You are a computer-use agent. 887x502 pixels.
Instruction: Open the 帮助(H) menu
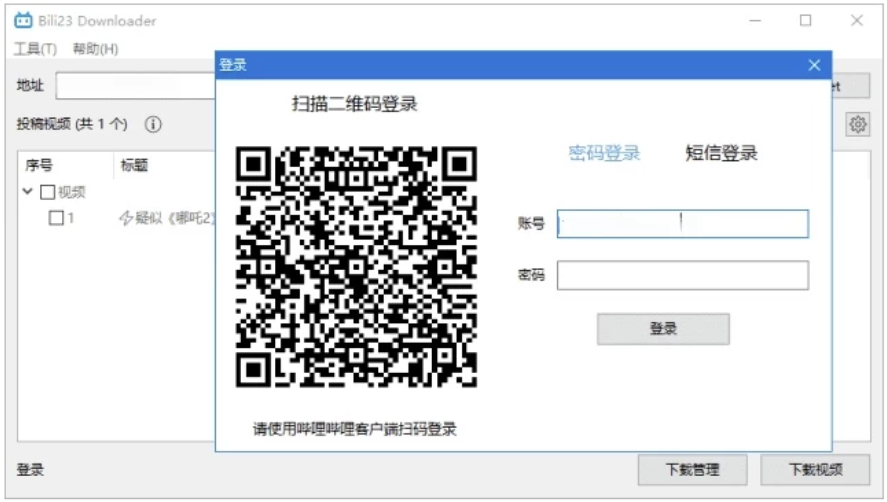coord(95,49)
